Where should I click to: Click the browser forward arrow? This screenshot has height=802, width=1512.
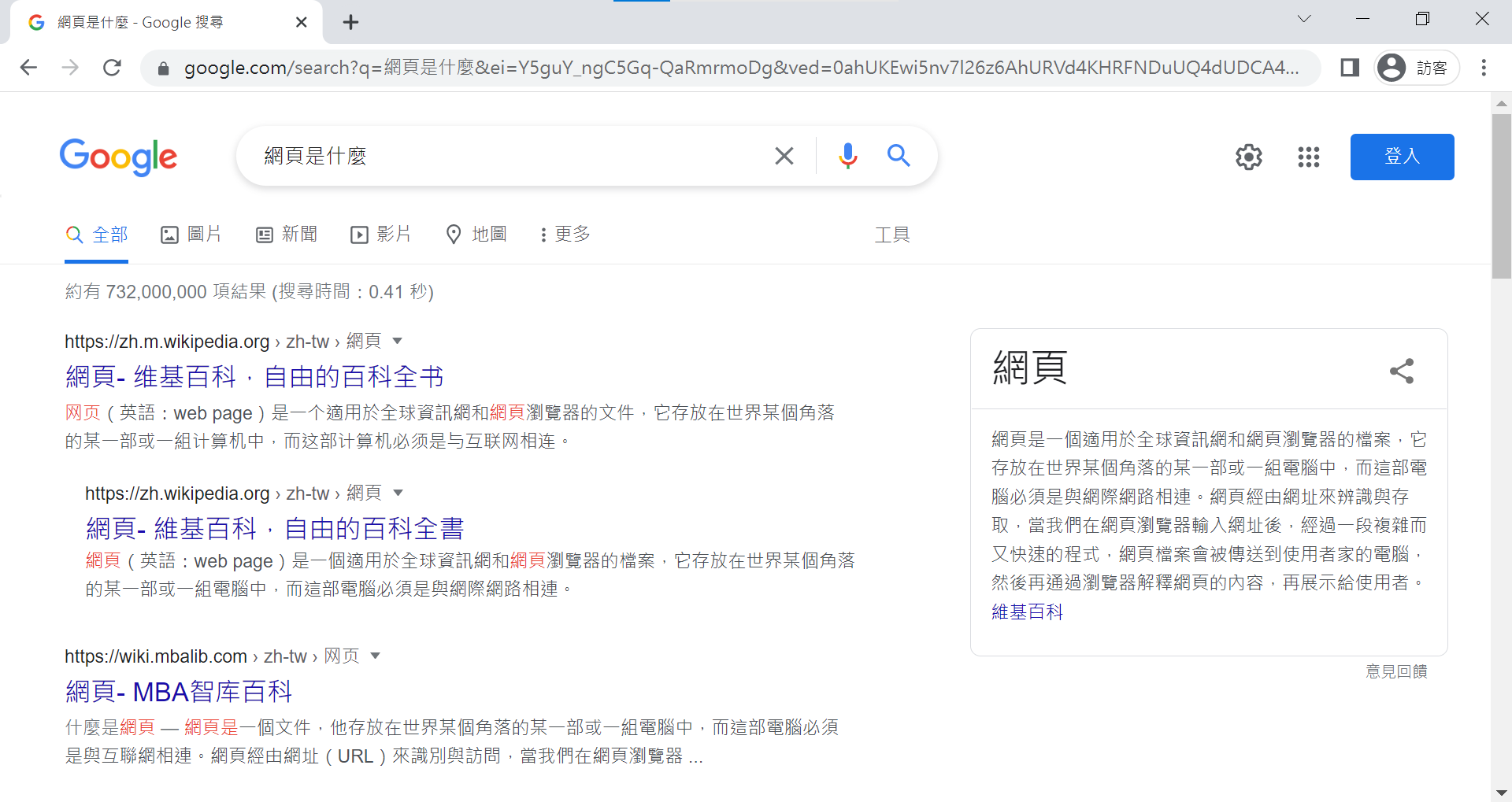tap(70, 68)
